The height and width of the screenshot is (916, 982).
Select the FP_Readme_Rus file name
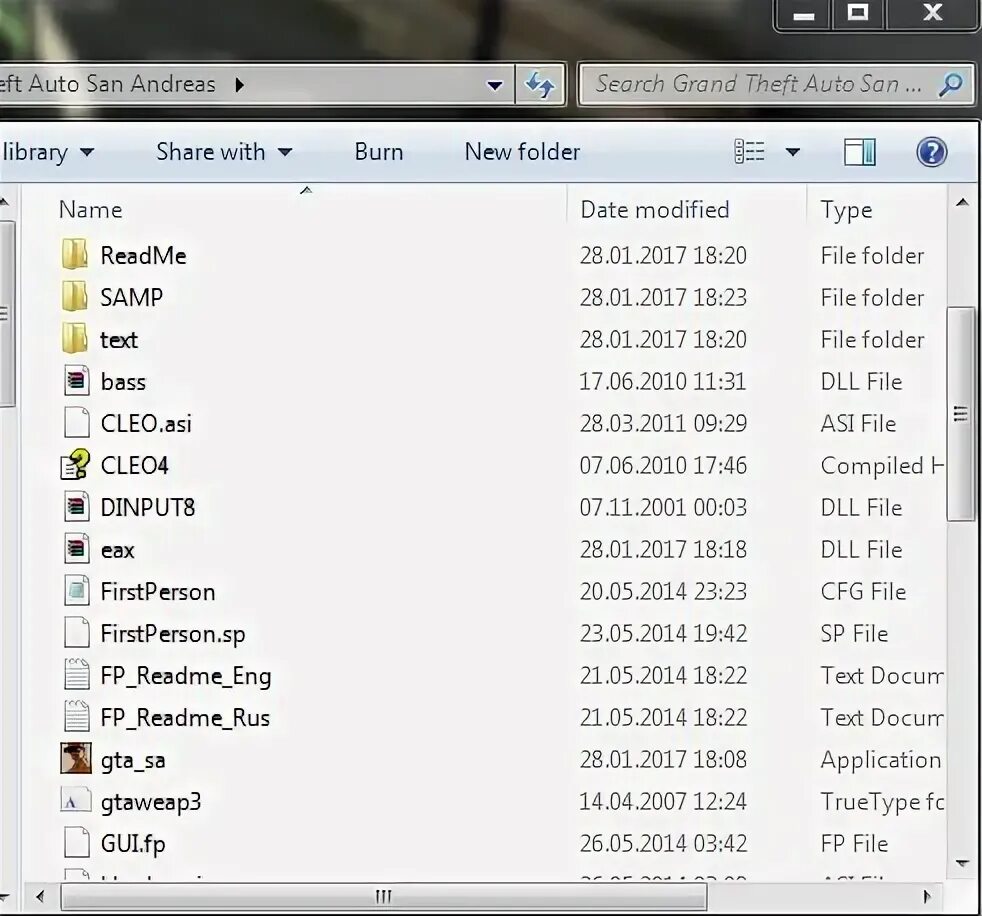[185, 718]
